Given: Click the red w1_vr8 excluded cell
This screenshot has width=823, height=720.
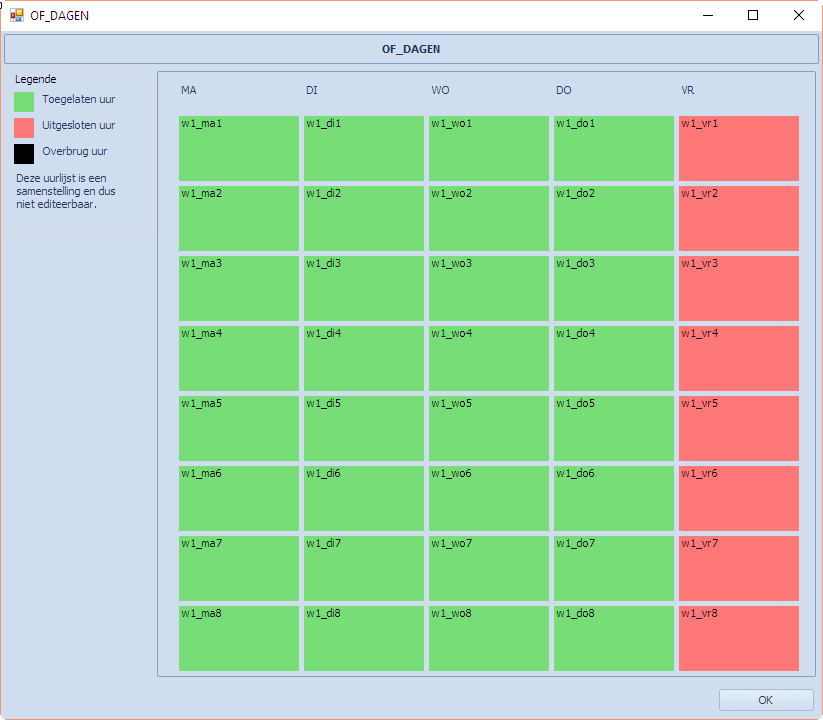Looking at the screenshot, I should click(x=738, y=638).
